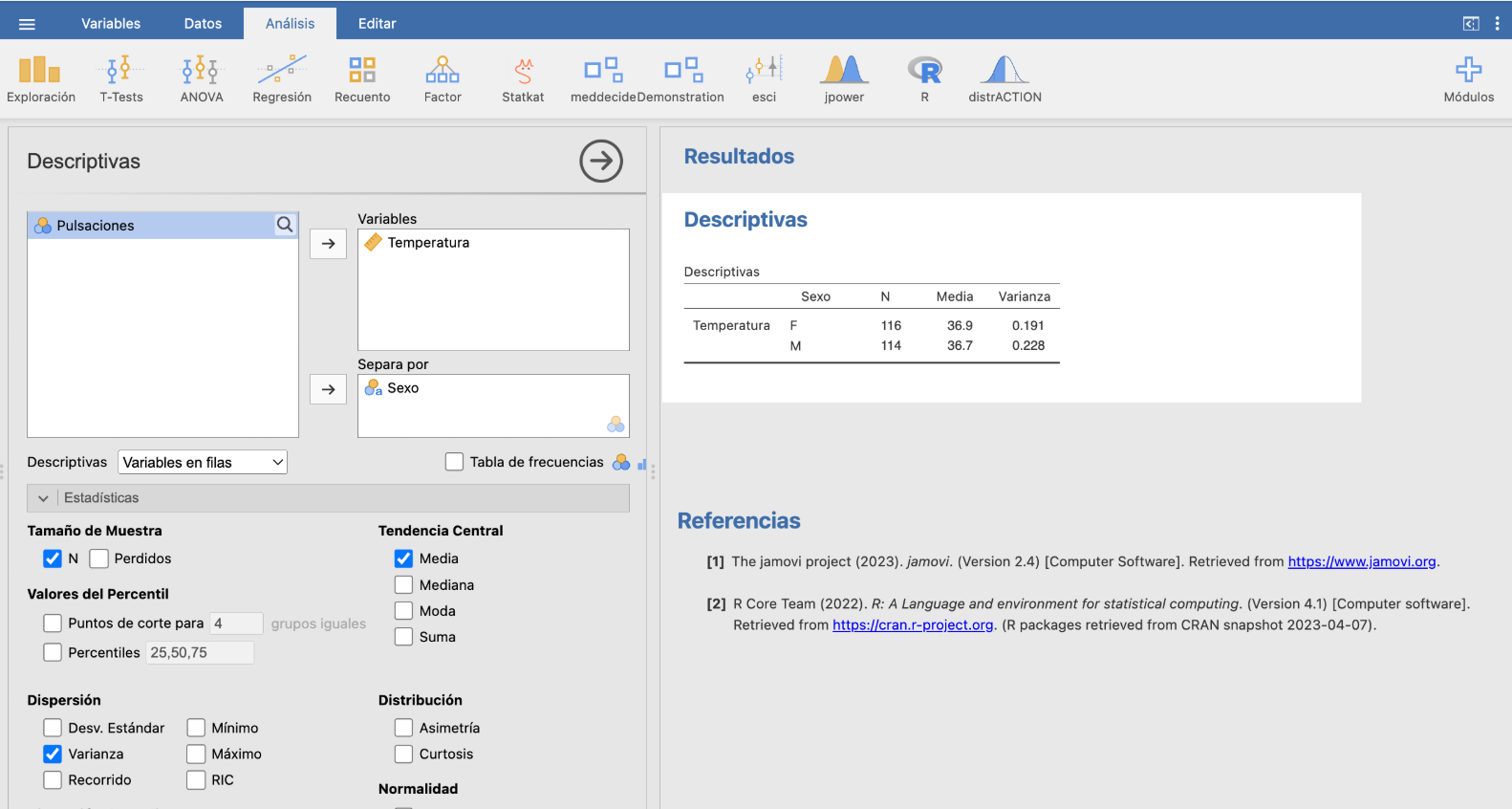
Task: Switch to the Análisis tab
Action: pos(290,24)
